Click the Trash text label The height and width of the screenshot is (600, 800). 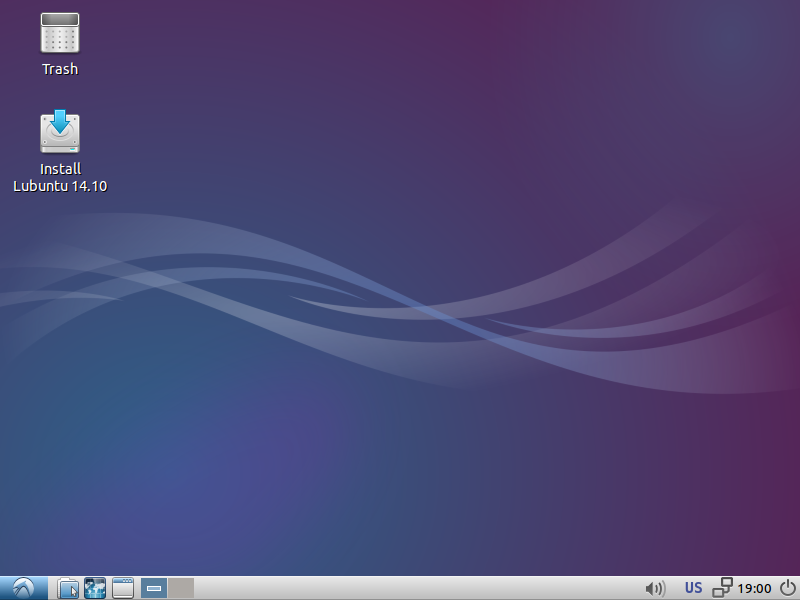(x=60, y=69)
